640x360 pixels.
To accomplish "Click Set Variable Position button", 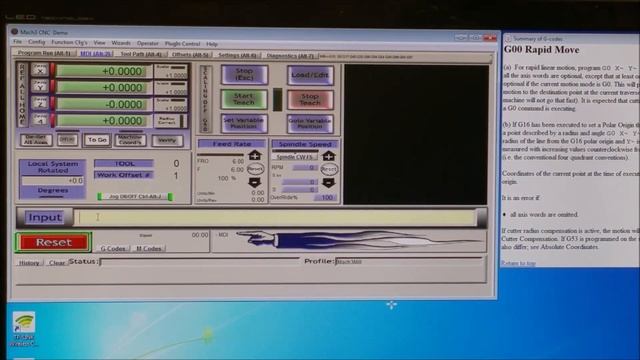I will 244,123.
